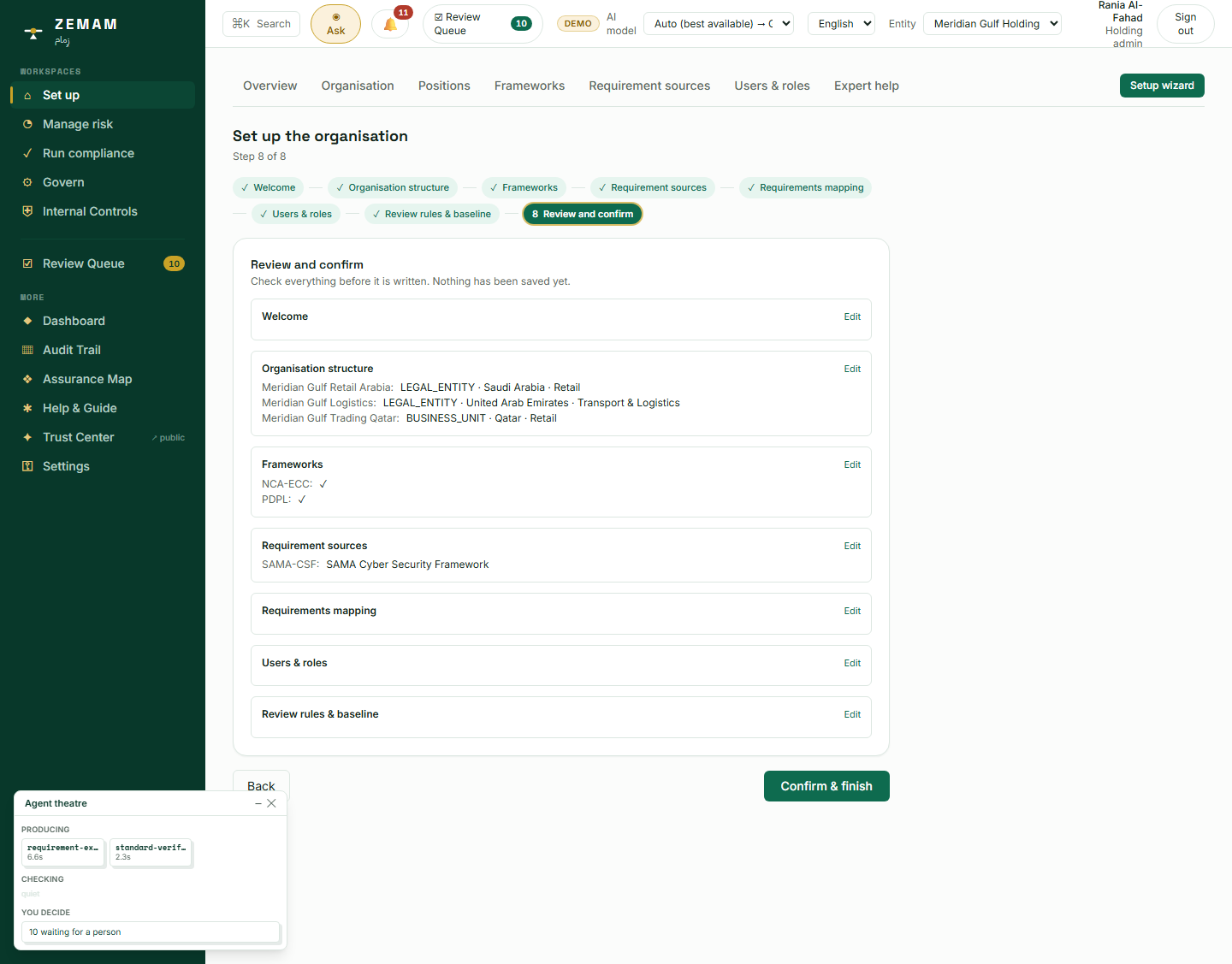
Task: Jump to the Requirements mapping wizard step
Action: pos(805,187)
